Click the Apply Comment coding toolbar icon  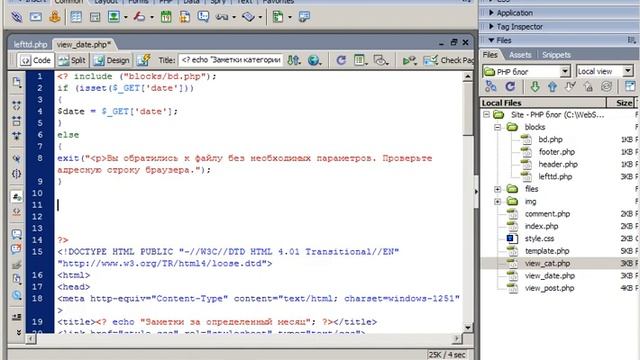point(16,234)
